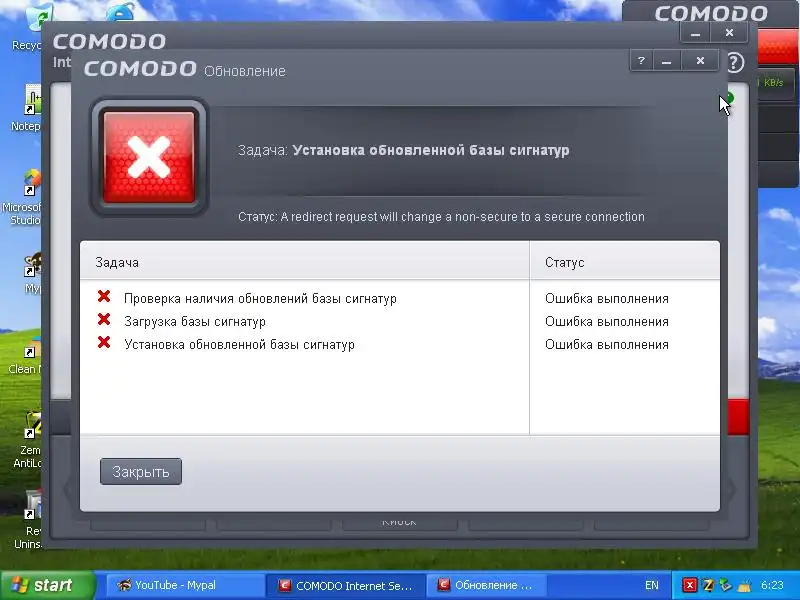This screenshot has width=800, height=600.
Task: Select the Revo Uninstaller desktop shortcut
Action: pyautogui.click(x=28, y=519)
